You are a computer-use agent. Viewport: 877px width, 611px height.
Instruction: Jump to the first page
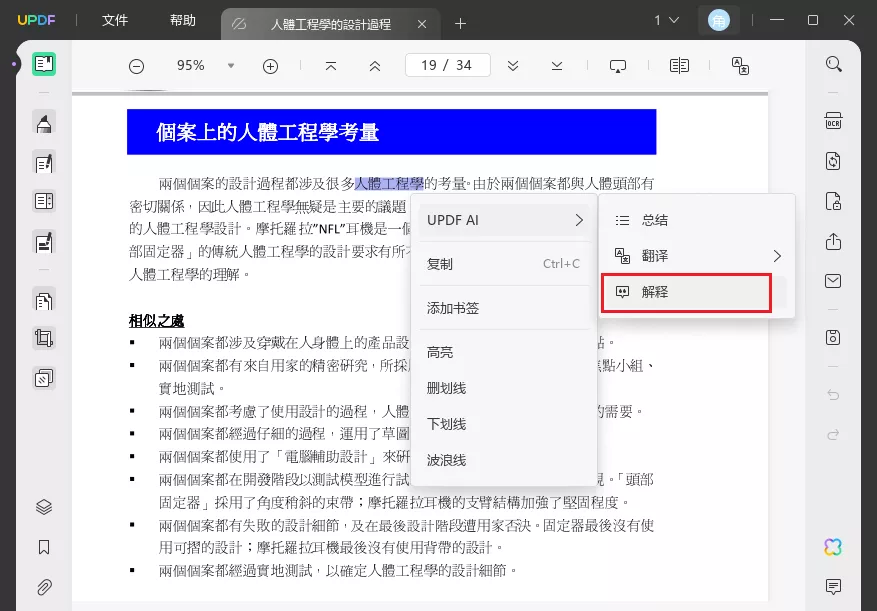(x=331, y=66)
